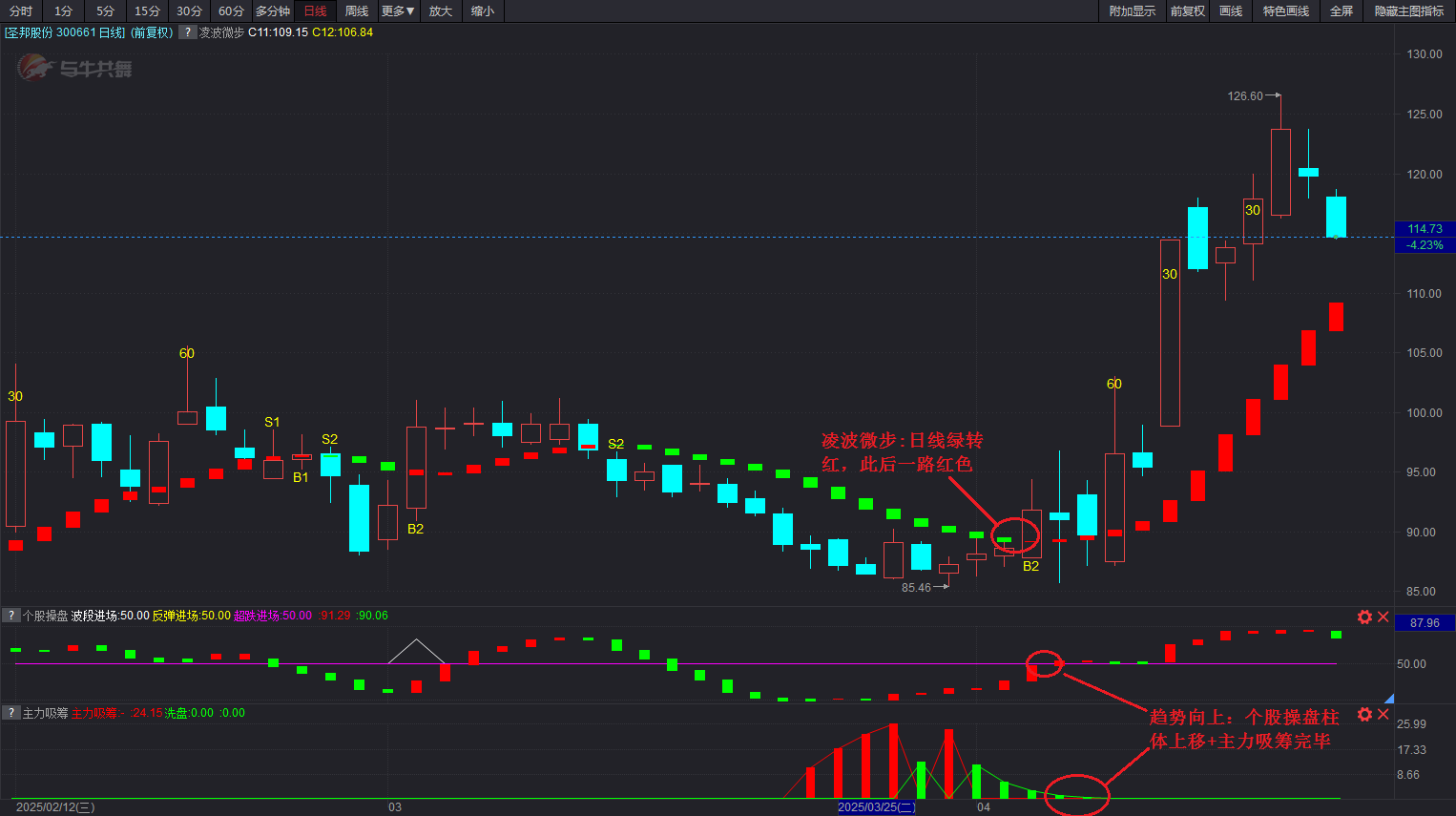
Task: Open settings gear for 个股操盘 panel
Action: coord(1364,617)
